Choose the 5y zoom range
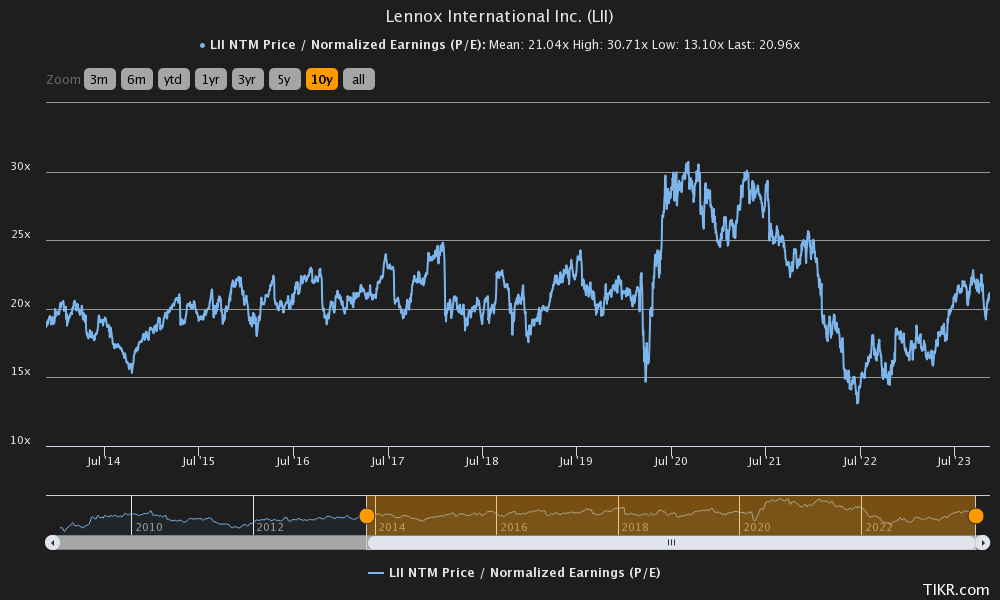This screenshot has height=600, width=1000. [x=284, y=79]
